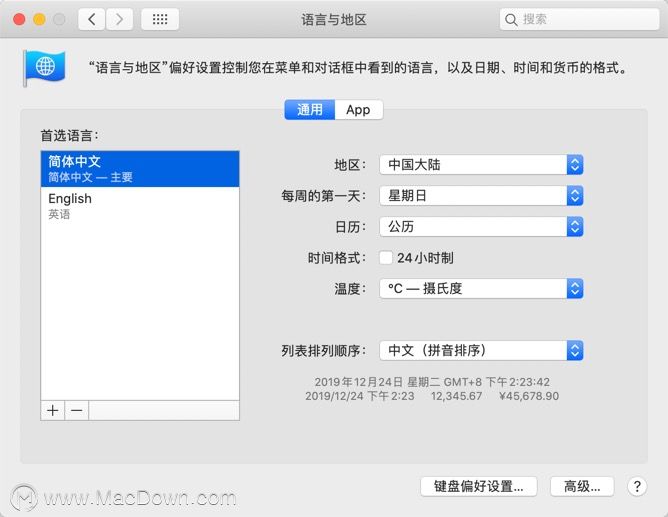Show all preferences via the grid icon
This screenshot has width=668, height=517.
coord(160,19)
